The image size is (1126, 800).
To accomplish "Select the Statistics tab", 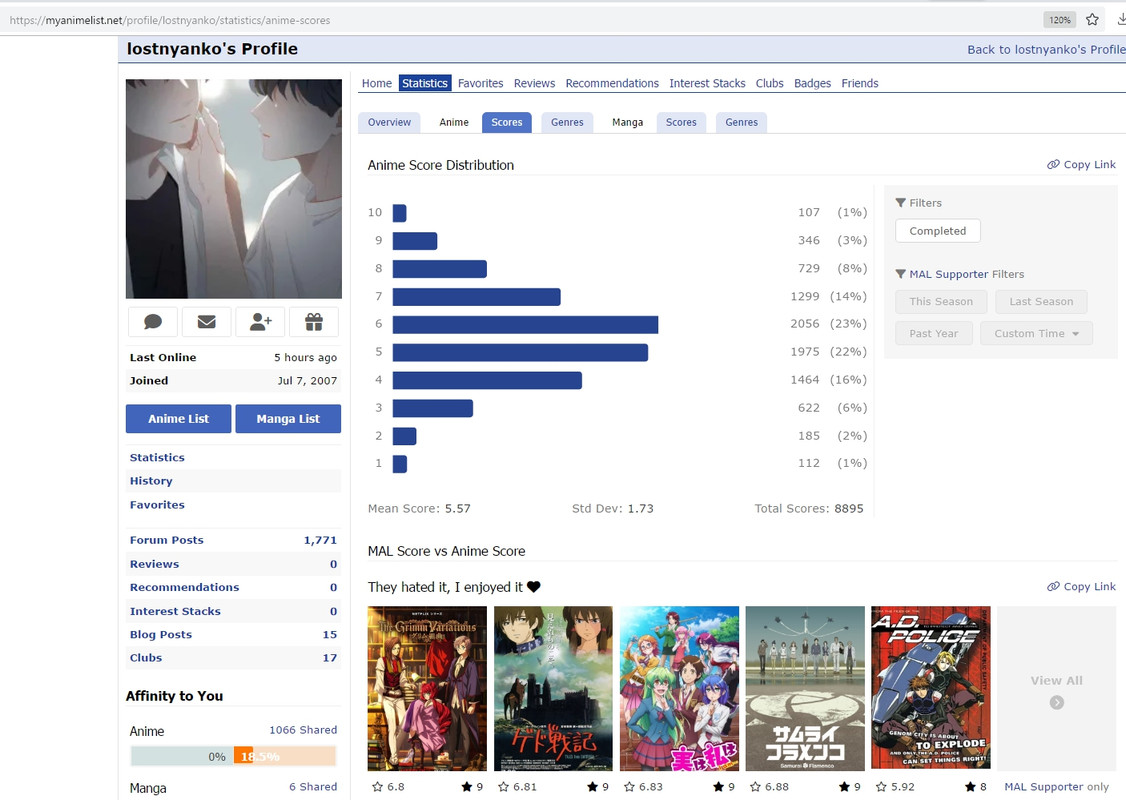I will (425, 83).
